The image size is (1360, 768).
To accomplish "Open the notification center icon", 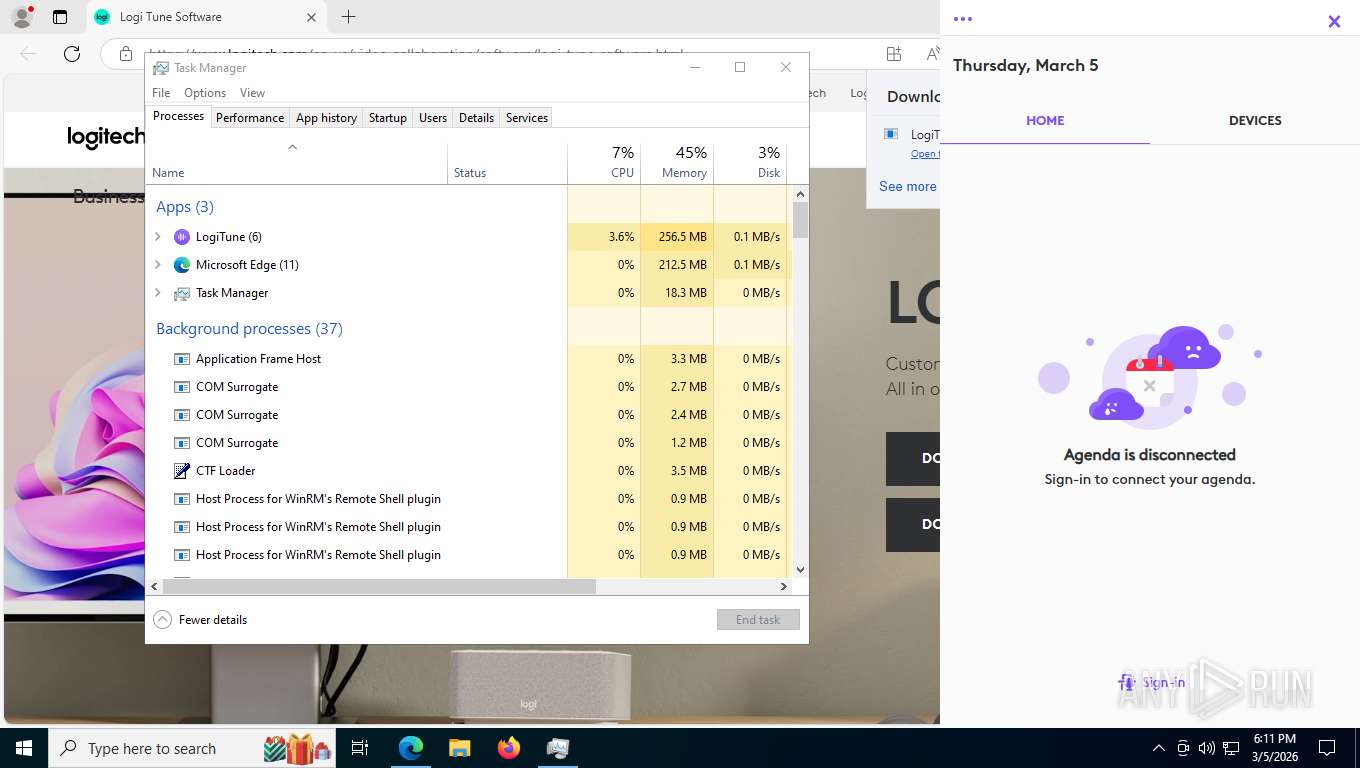I will click(x=1327, y=748).
